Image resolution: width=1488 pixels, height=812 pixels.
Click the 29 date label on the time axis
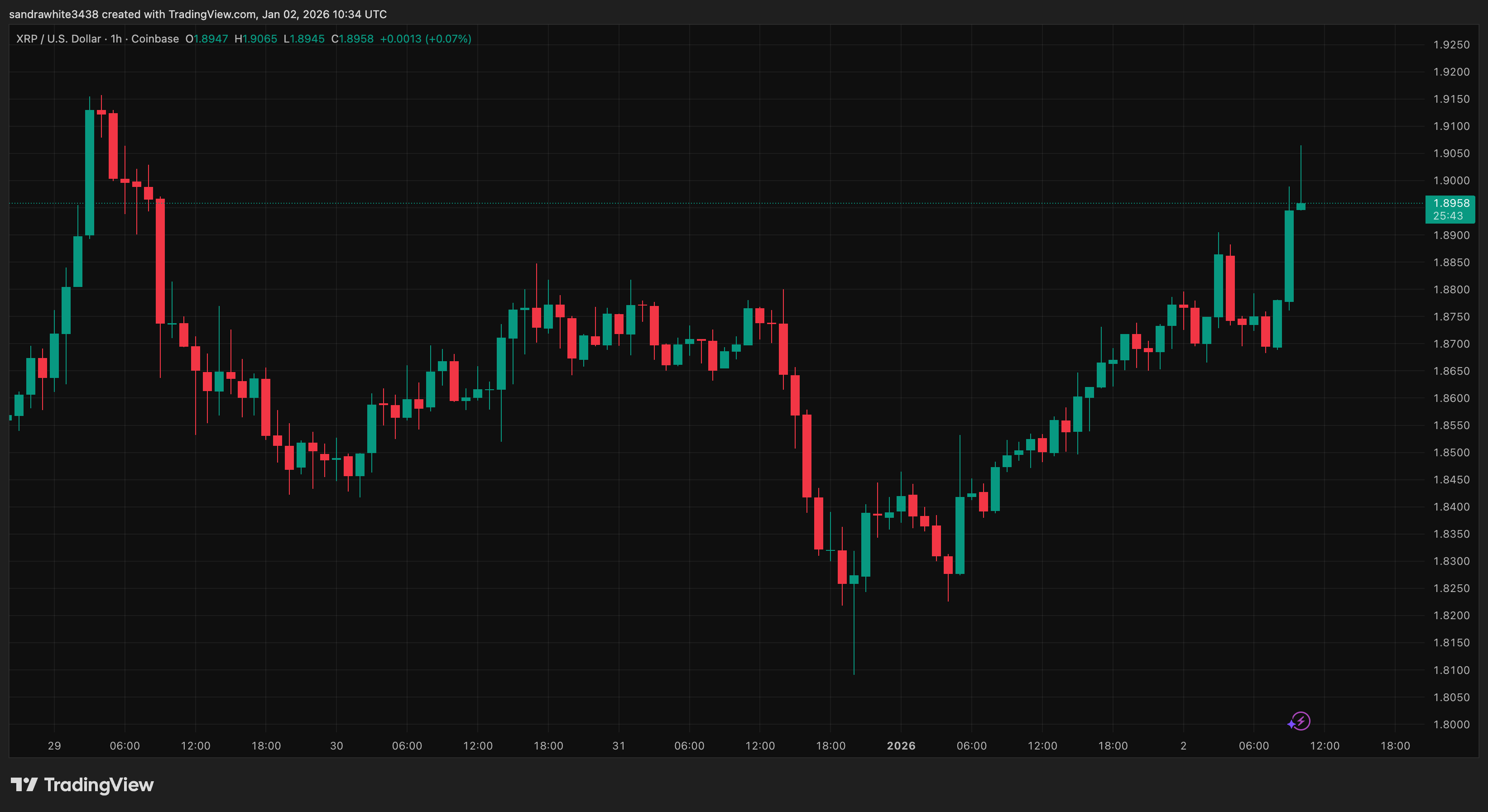pos(54,745)
